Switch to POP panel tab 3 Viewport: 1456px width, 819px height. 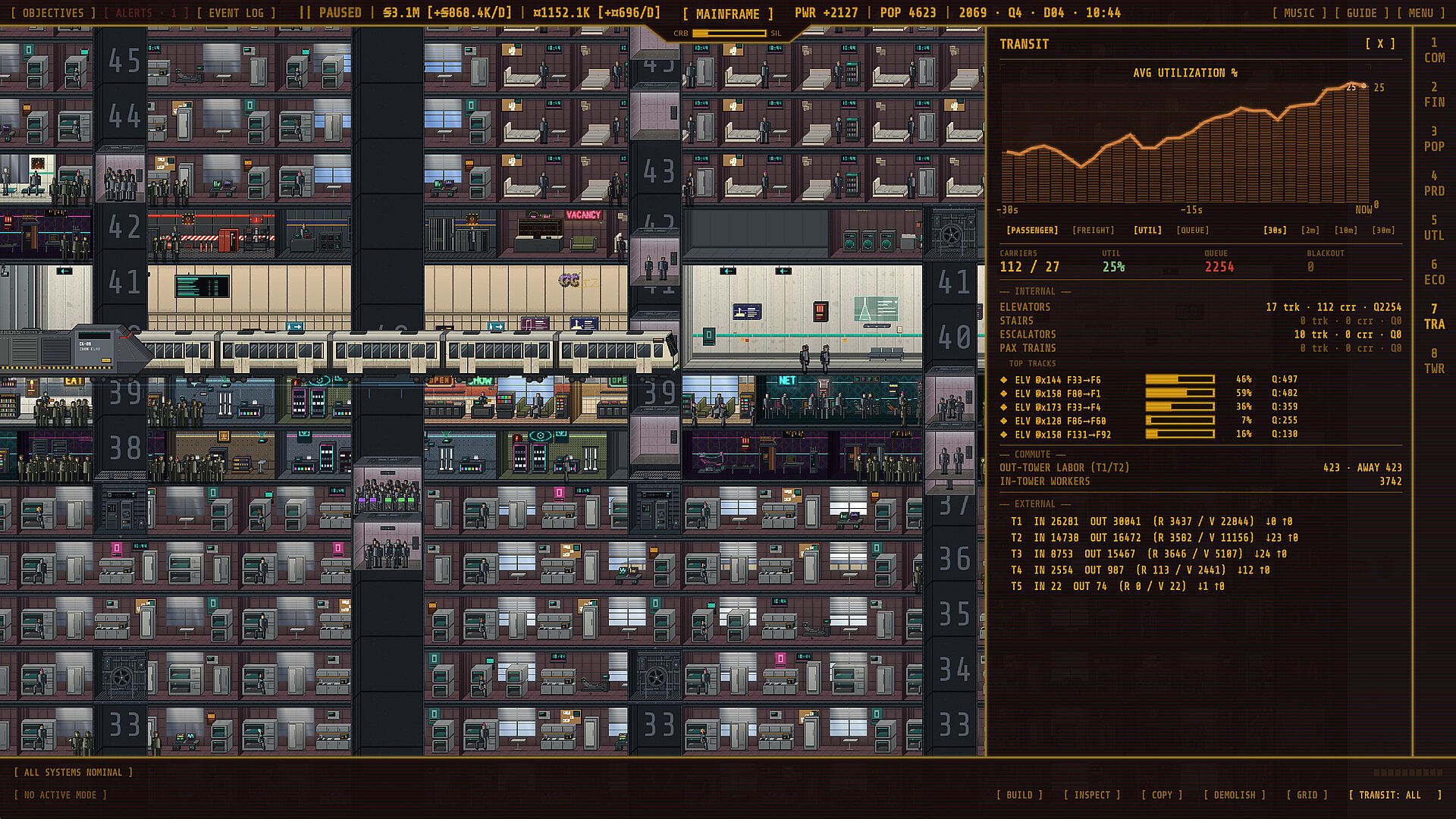(1434, 139)
